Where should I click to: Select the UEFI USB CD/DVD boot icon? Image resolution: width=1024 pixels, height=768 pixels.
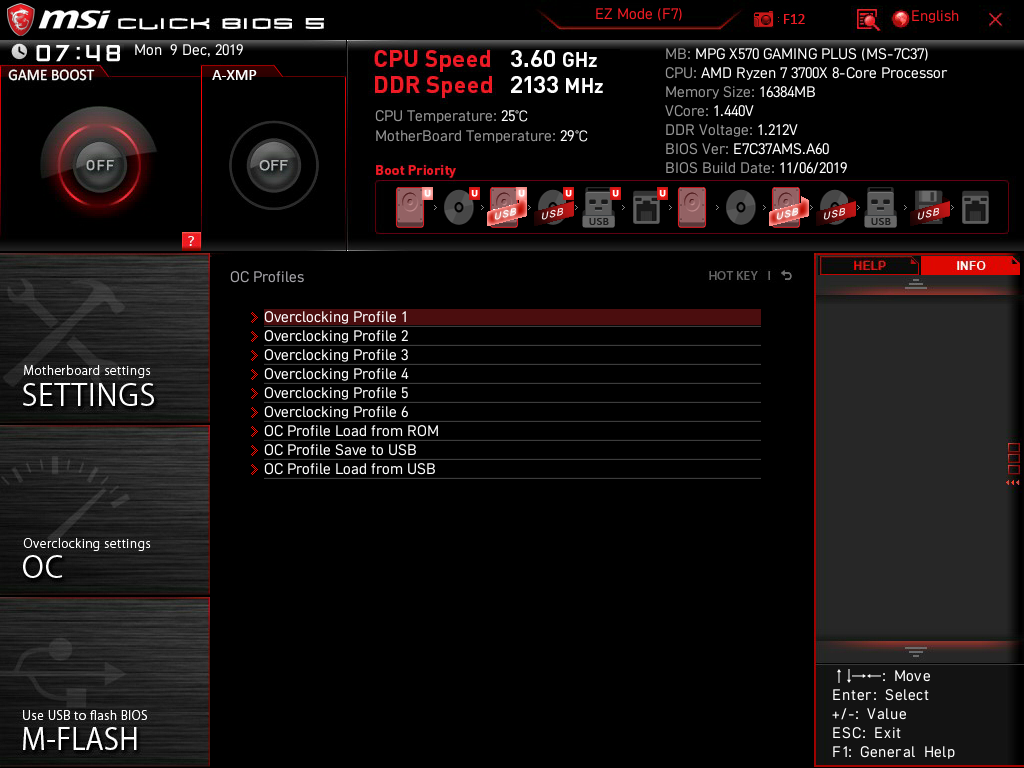tap(554, 208)
